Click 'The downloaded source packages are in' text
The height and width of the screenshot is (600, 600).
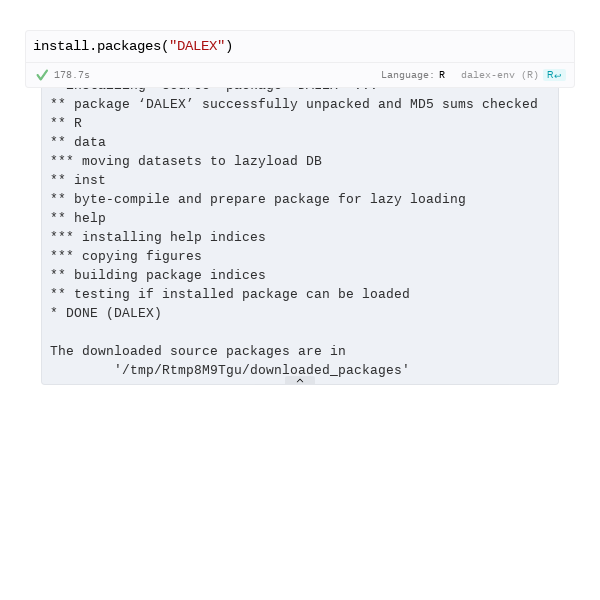(198, 351)
